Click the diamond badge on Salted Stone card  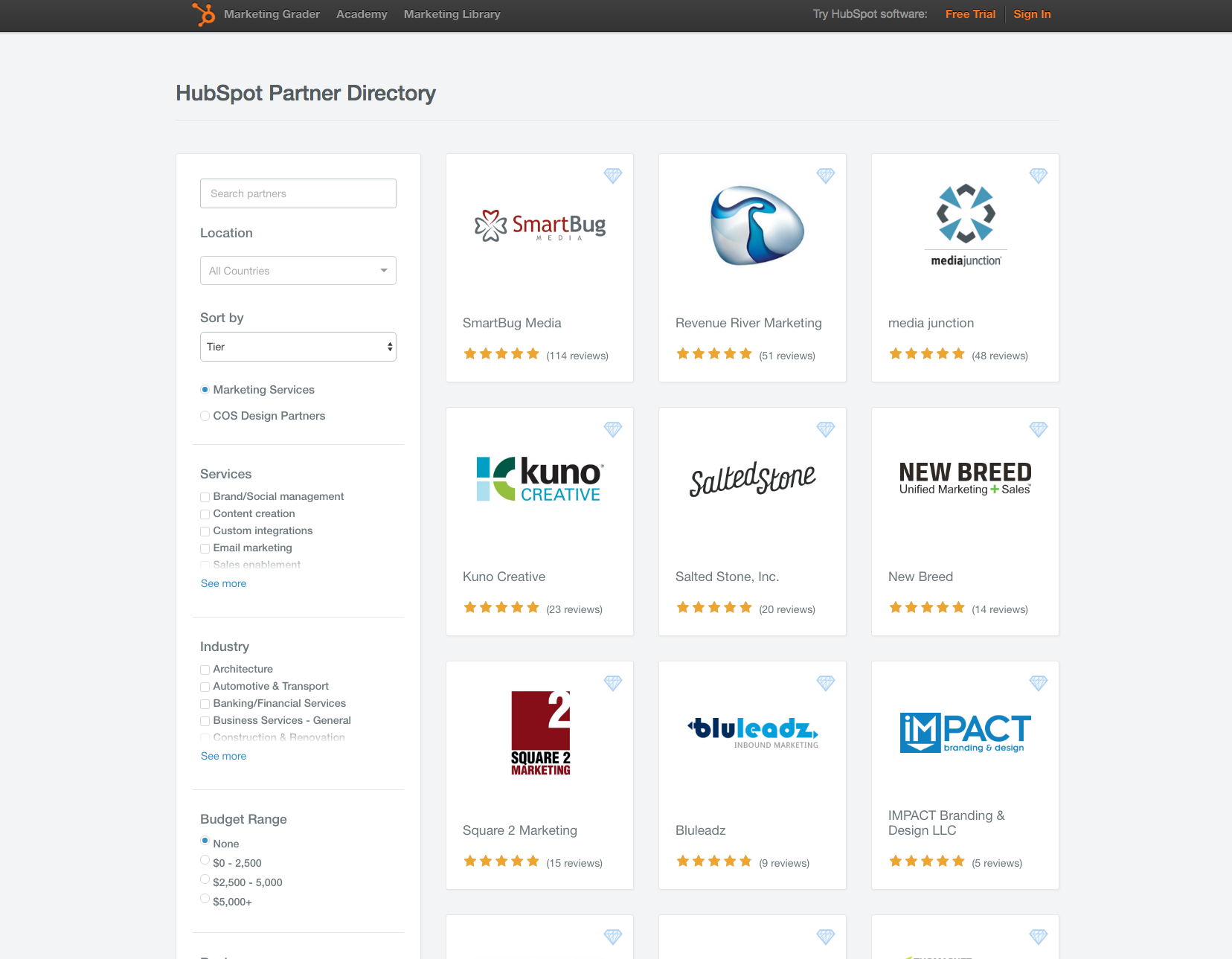[x=826, y=429]
